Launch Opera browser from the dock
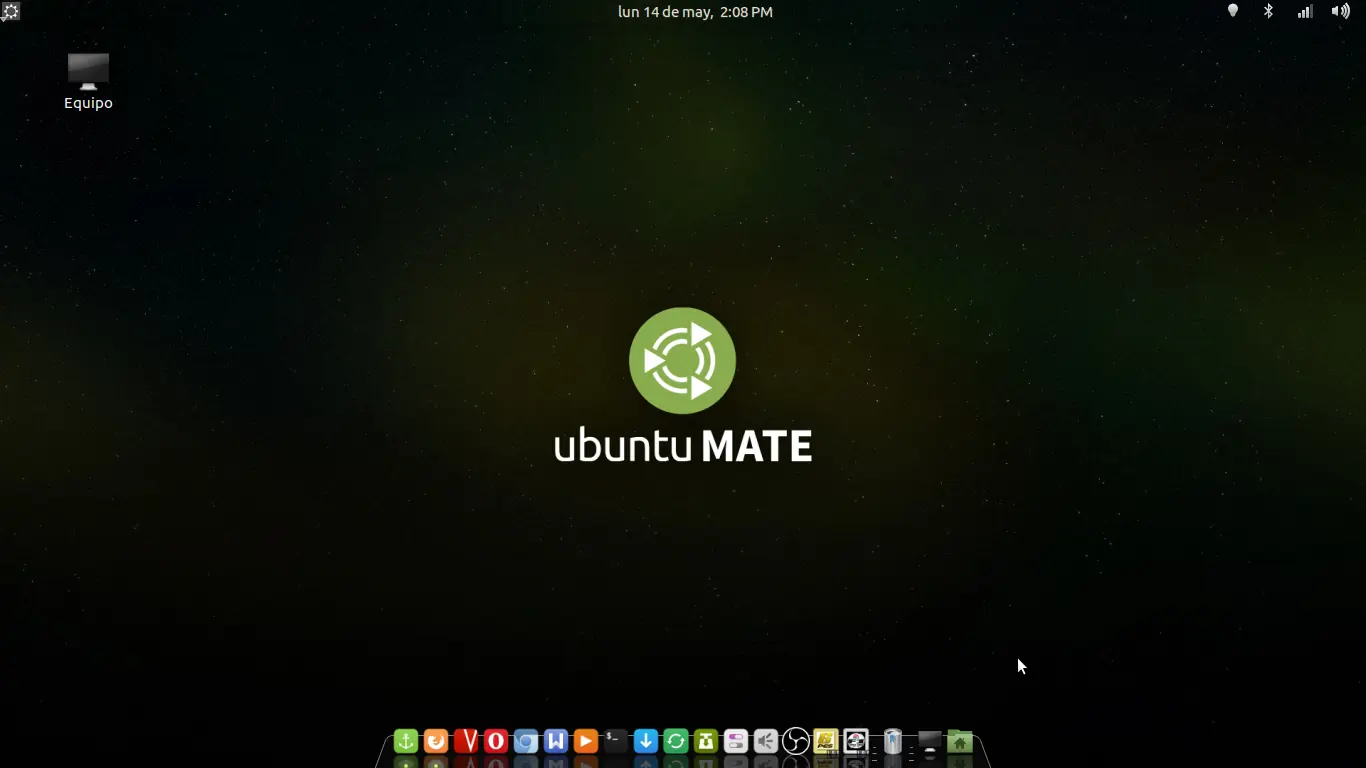 pyautogui.click(x=495, y=741)
